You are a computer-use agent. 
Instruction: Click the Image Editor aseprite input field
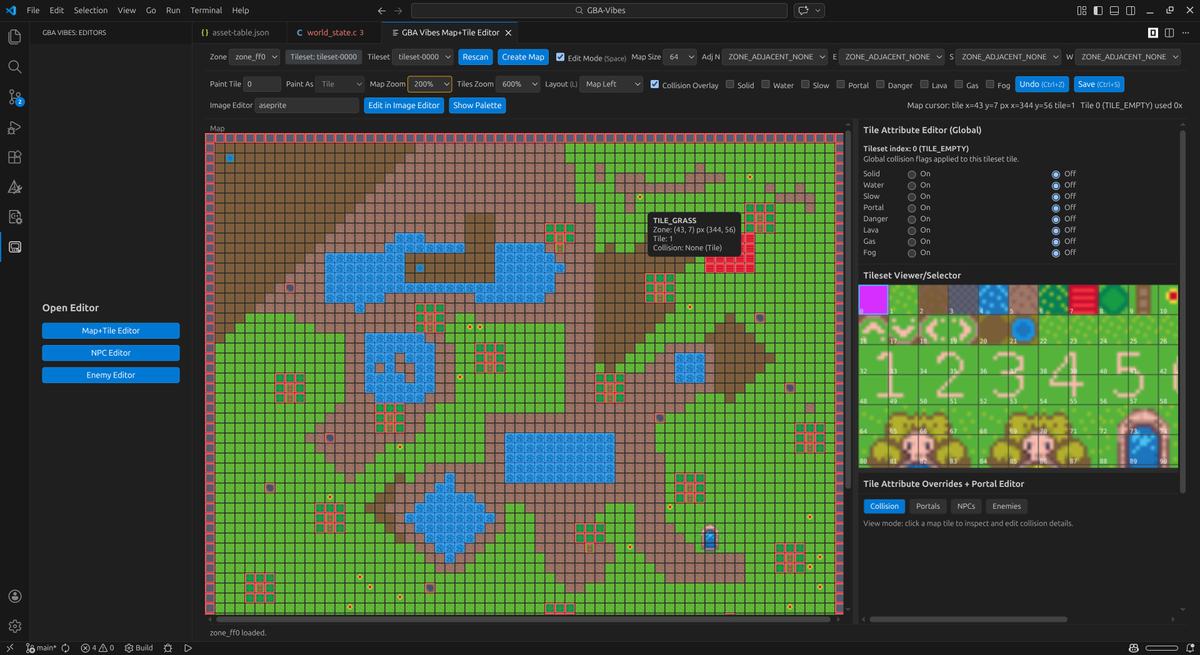(306, 105)
